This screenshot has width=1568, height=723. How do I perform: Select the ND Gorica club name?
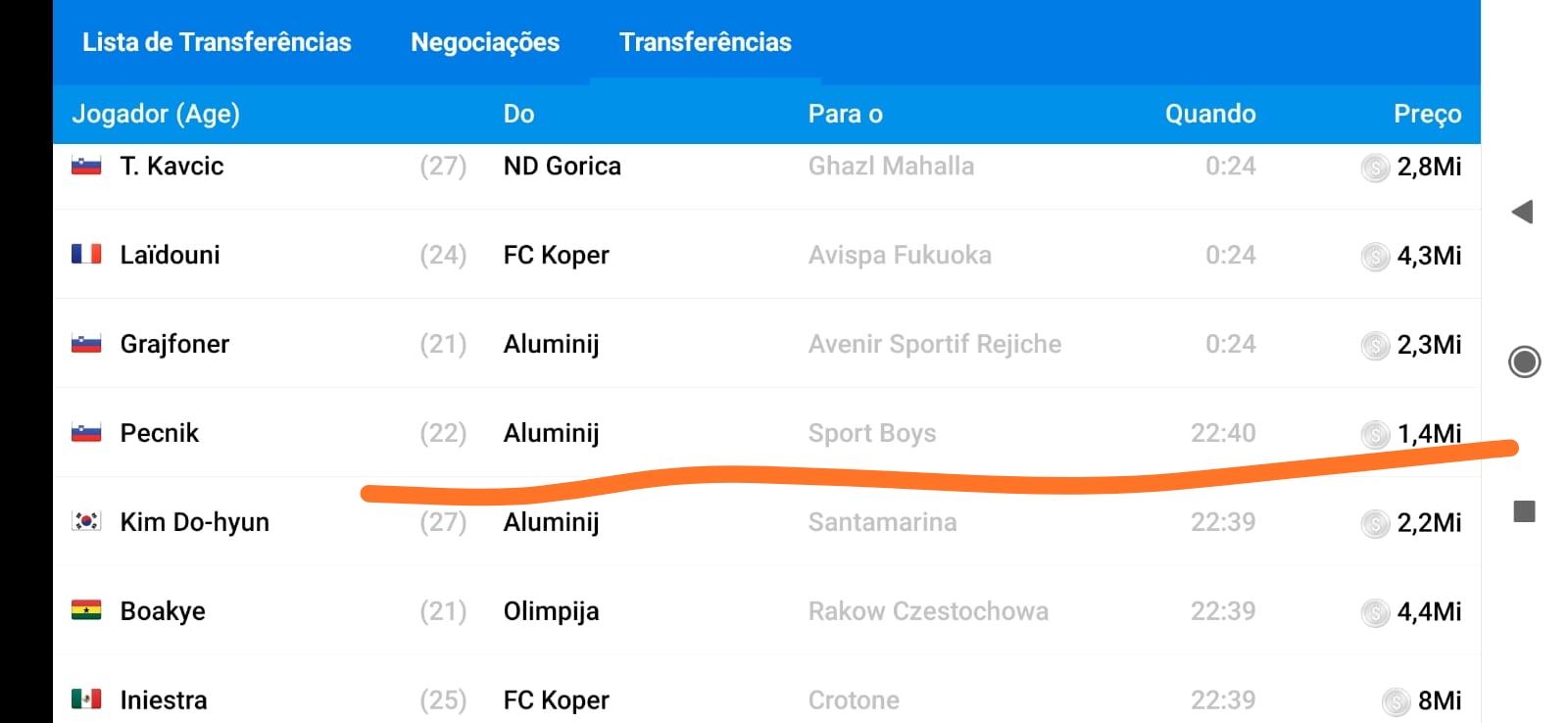click(562, 167)
